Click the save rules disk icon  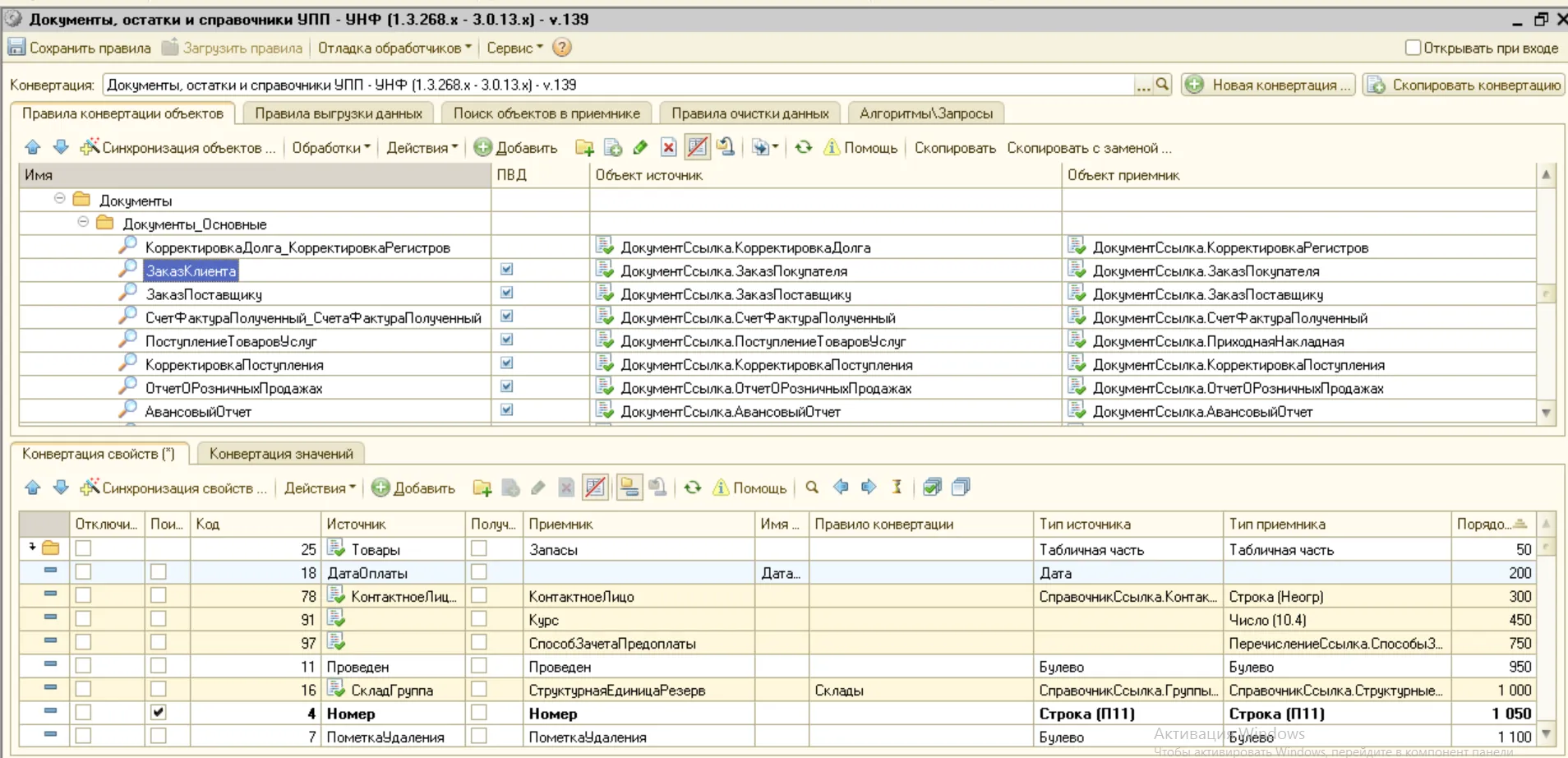click(16, 48)
